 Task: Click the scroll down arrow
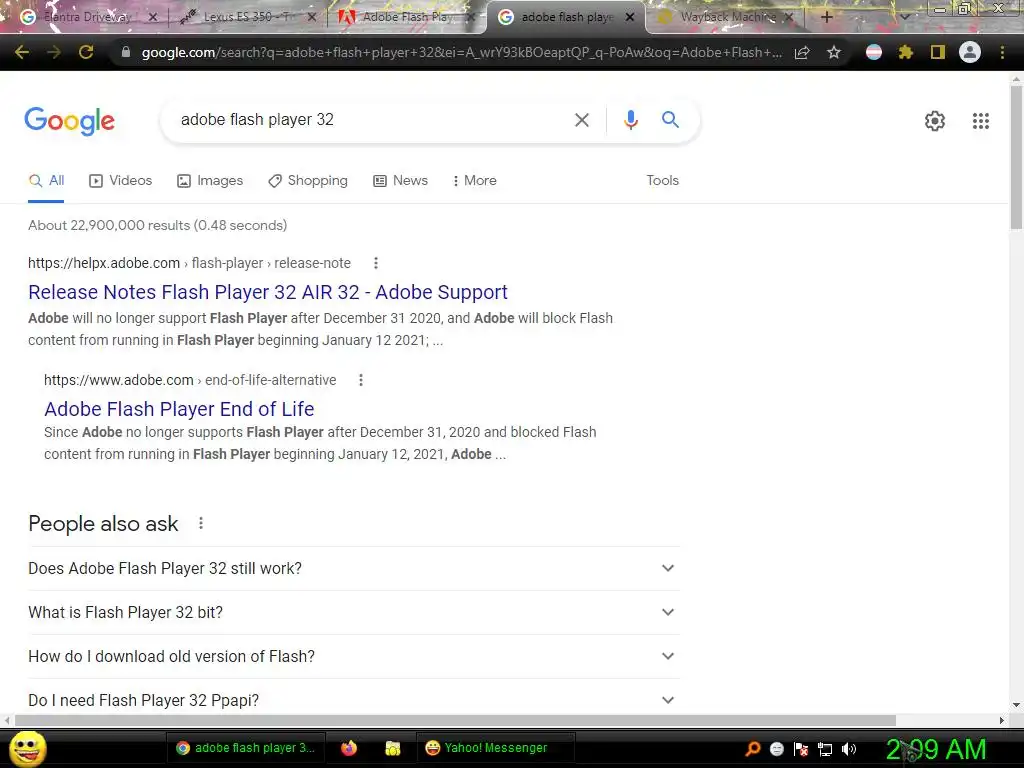point(1016,705)
